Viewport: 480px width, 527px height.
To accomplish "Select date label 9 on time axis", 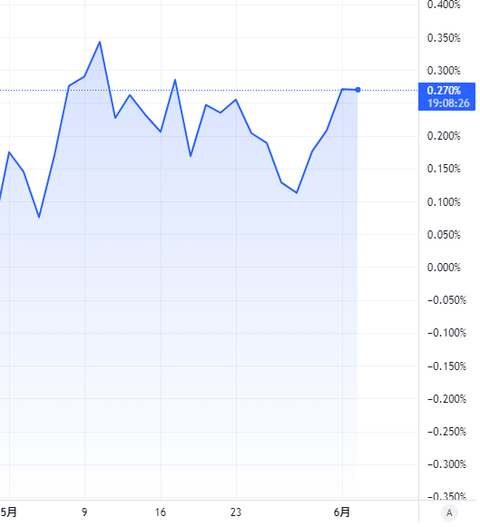I will pyautogui.click(x=84, y=512).
